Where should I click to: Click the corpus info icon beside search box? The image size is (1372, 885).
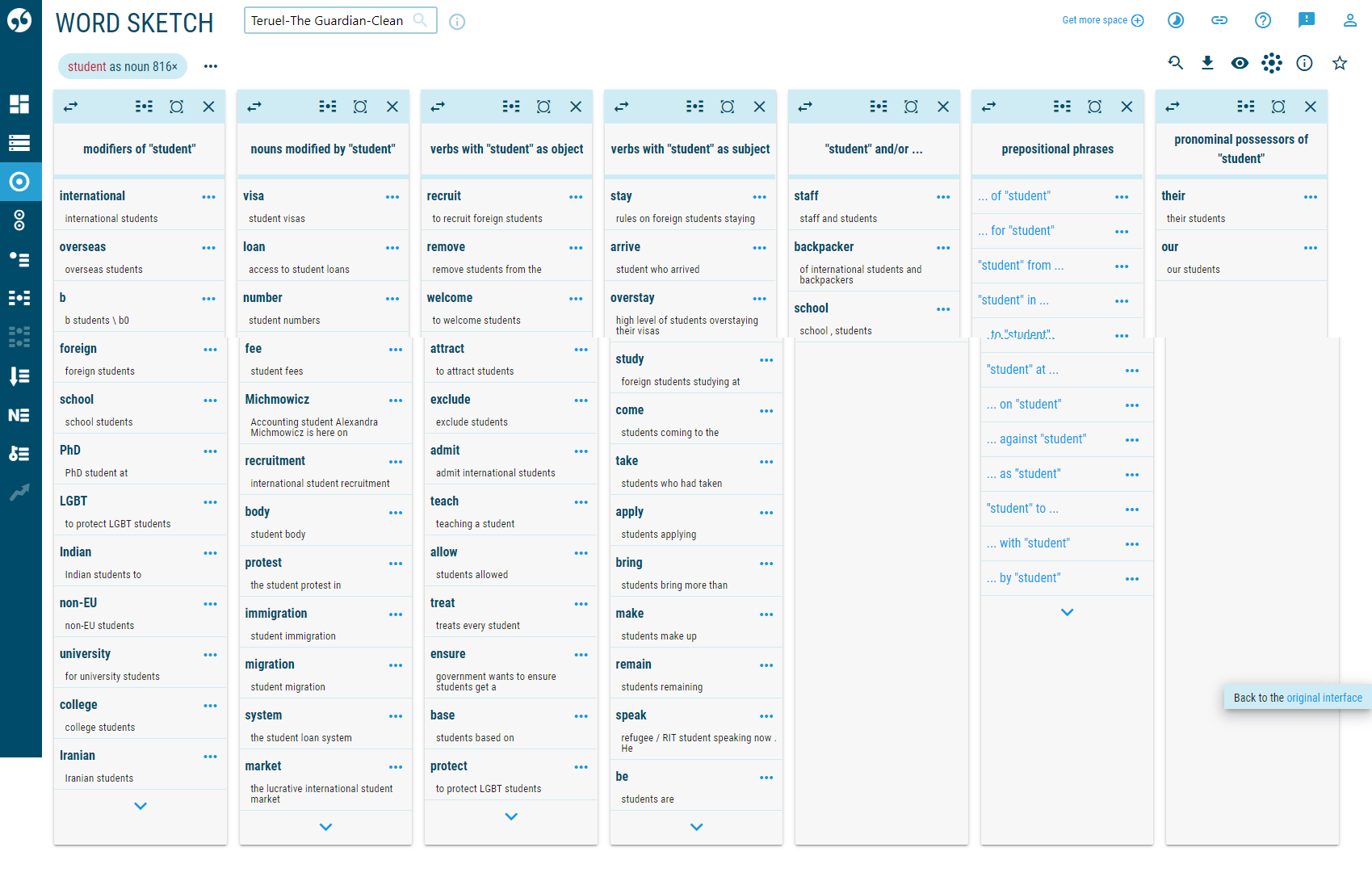pyautogui.click(x=457, y=22)
